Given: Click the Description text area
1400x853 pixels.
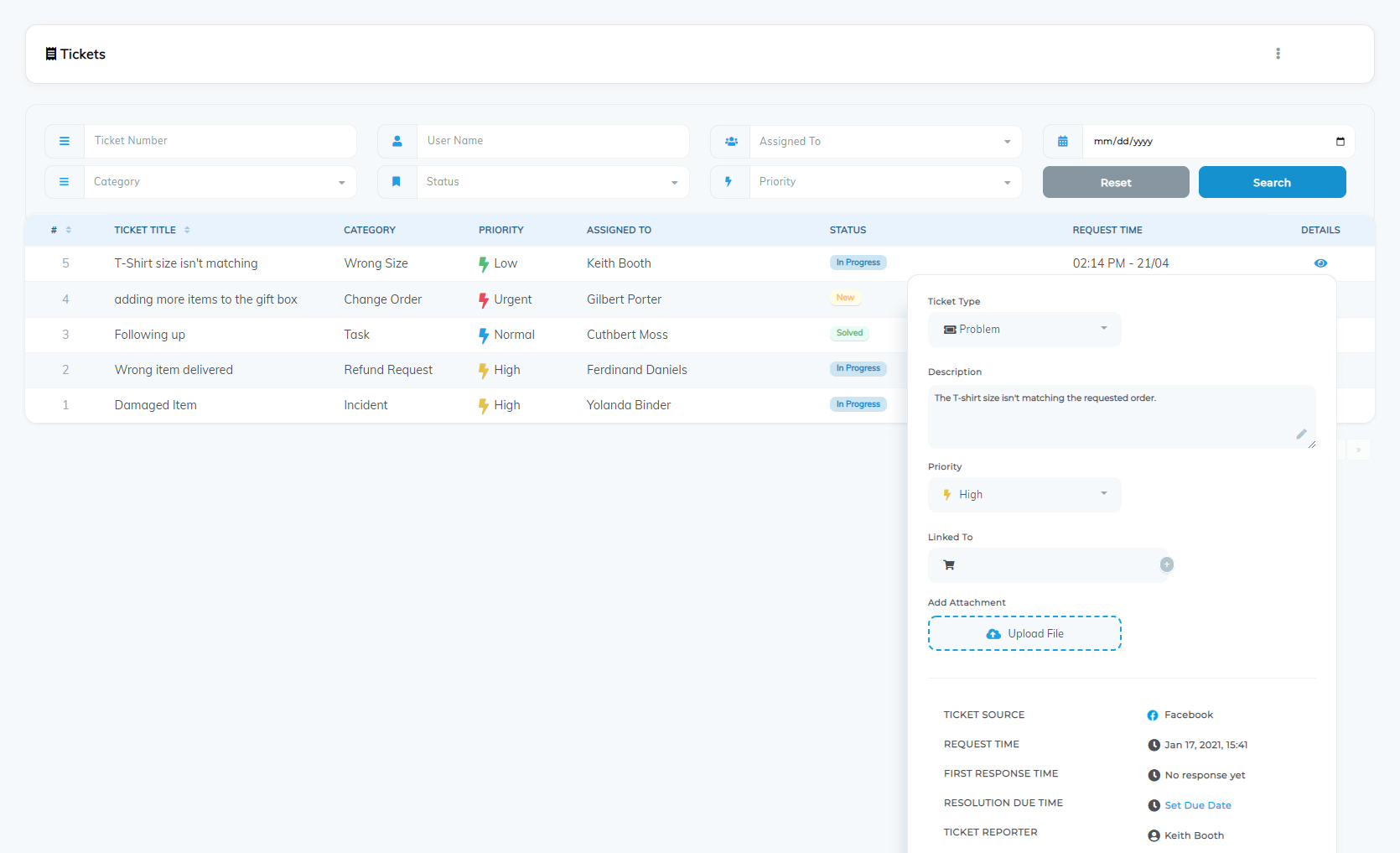Looking at the screenshot, I should coord(1122,417).
